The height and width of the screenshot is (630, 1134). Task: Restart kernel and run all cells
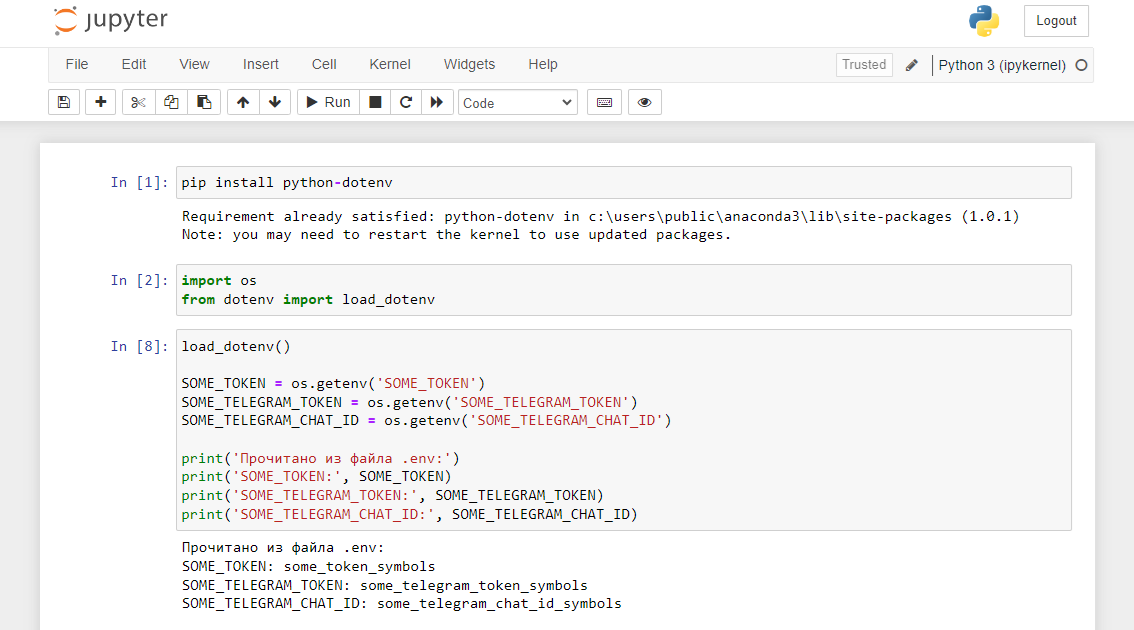point(437,102)
